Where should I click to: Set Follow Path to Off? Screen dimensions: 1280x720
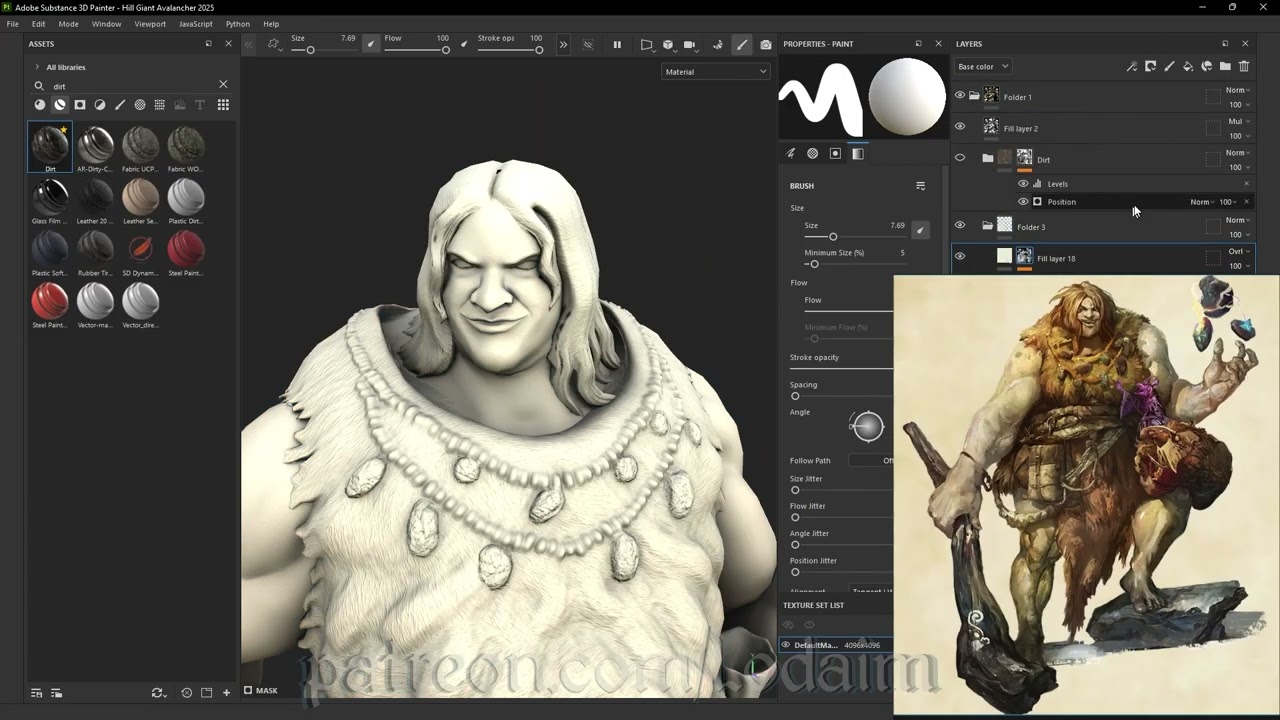[x=872, y=461]
